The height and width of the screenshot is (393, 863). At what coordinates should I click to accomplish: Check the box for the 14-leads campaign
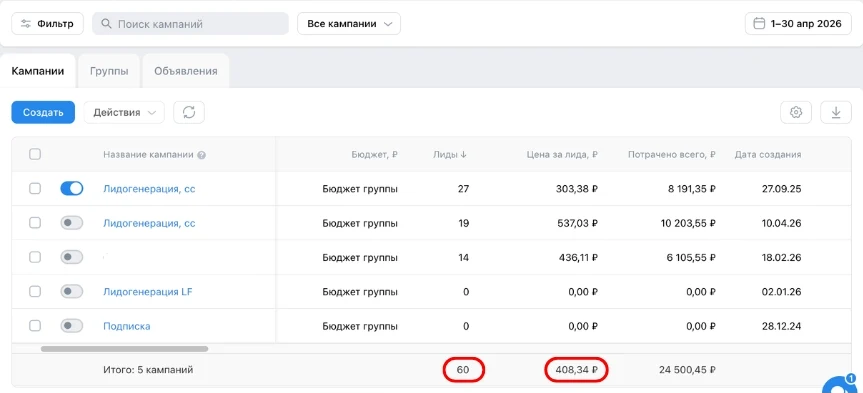point(35,257)
